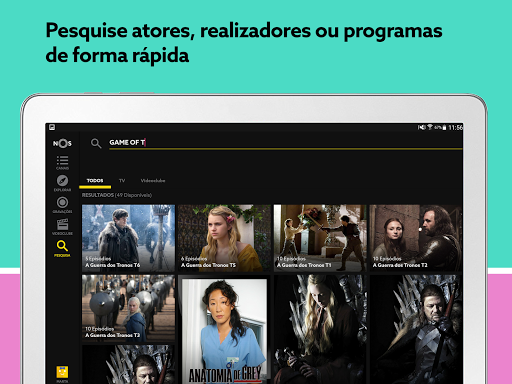
Task: Open A Guerra dos Tronos T6 thumbnail
Action: (x=128, y=238)
